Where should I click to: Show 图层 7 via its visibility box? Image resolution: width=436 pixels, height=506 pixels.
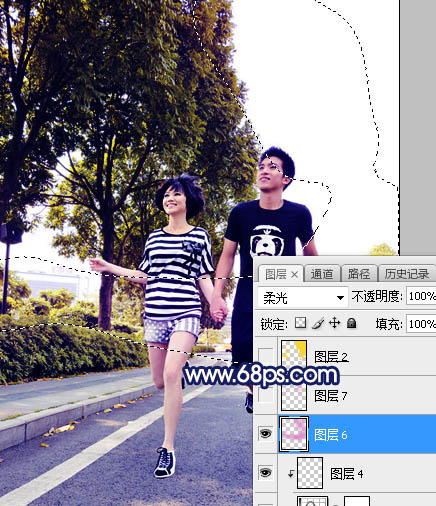coord(265,395)
